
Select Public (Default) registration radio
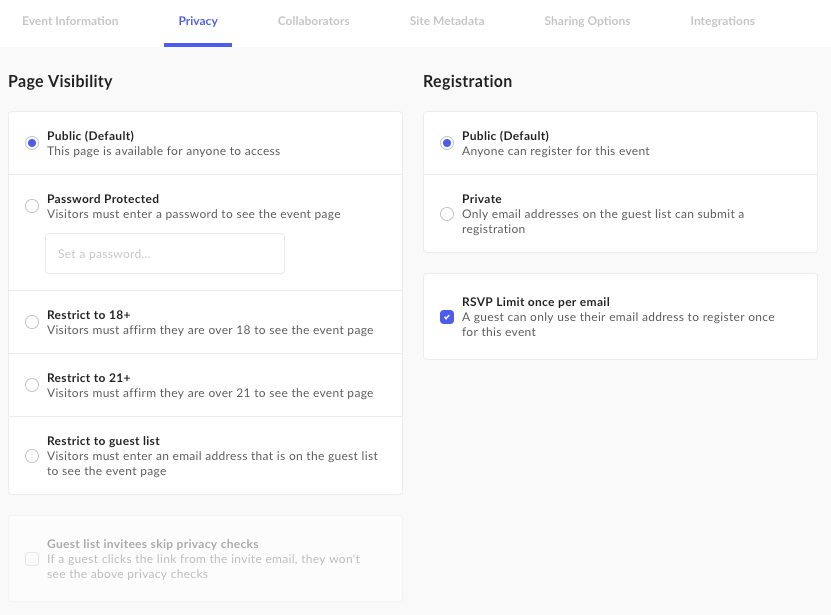click(447, 143)
